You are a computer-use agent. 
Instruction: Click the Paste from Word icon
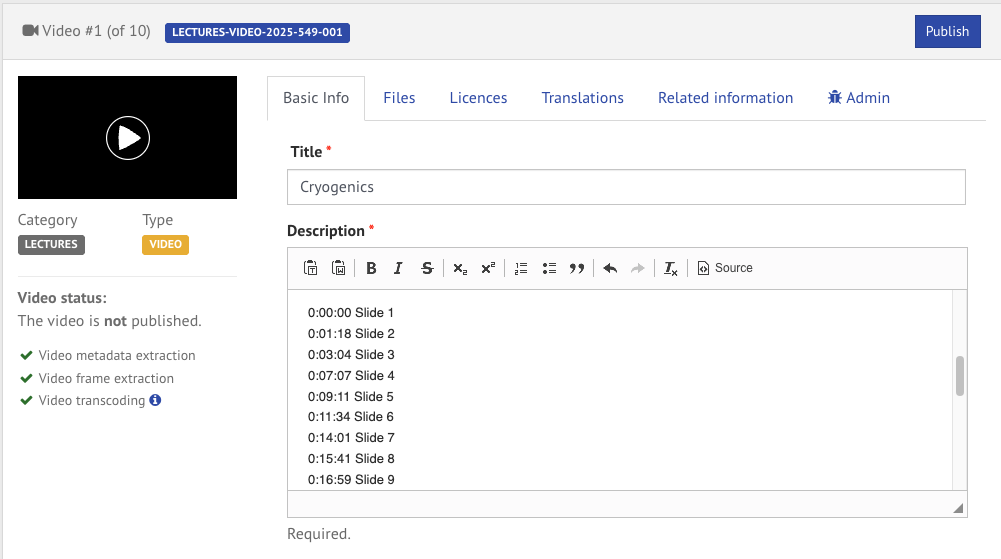click(338, 268)
